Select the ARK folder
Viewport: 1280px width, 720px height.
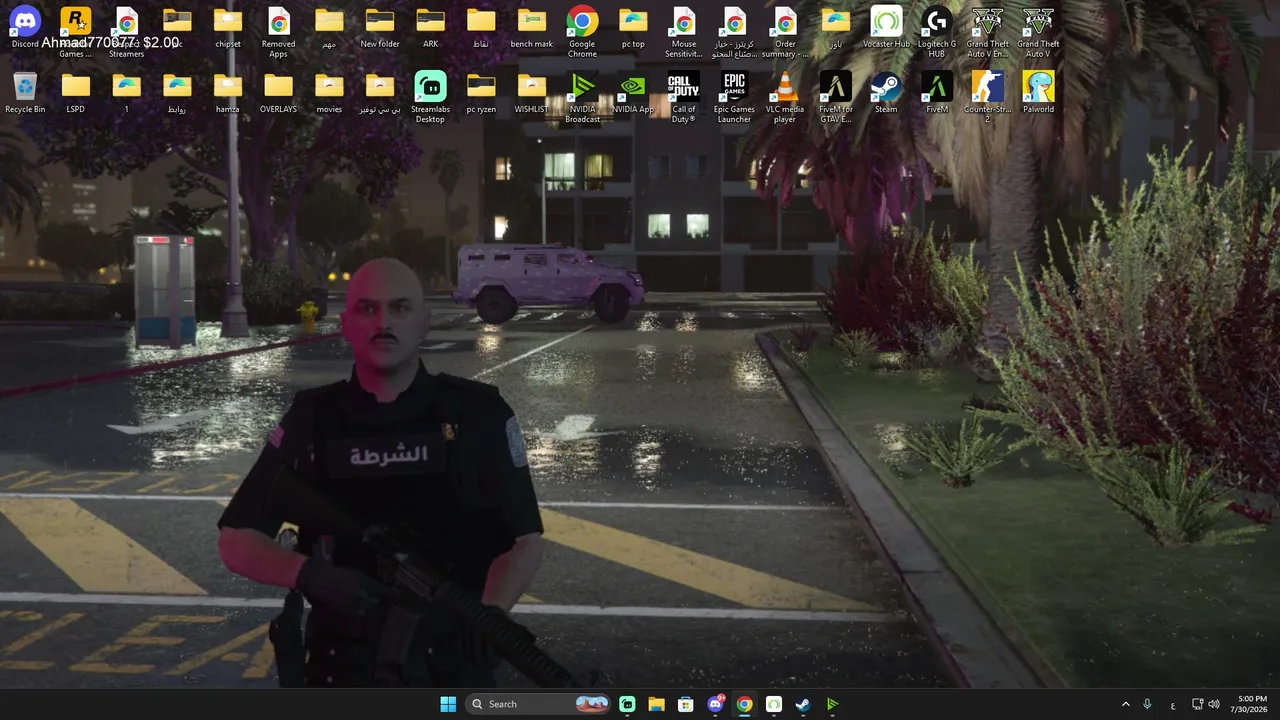[x=431, y=27]
